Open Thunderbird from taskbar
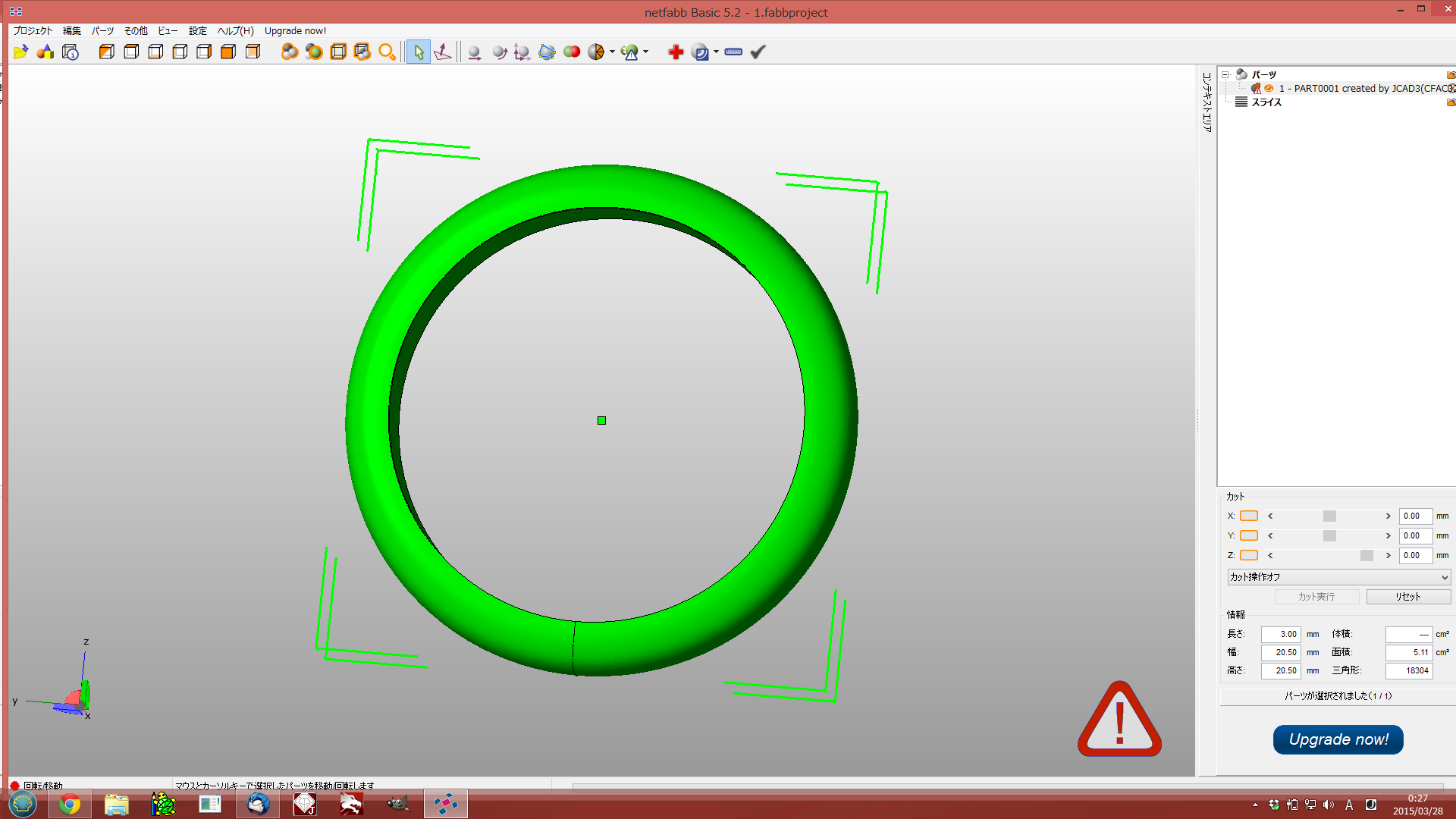Screen dimensions: 1456x819 click(x=258, y=804)
